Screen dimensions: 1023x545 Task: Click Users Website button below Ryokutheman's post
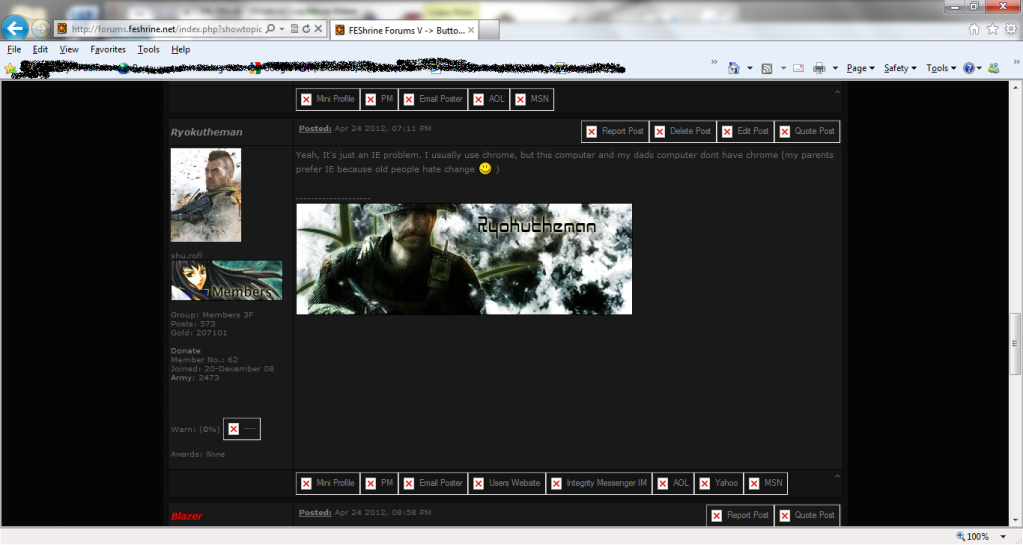tap(507, 484)
